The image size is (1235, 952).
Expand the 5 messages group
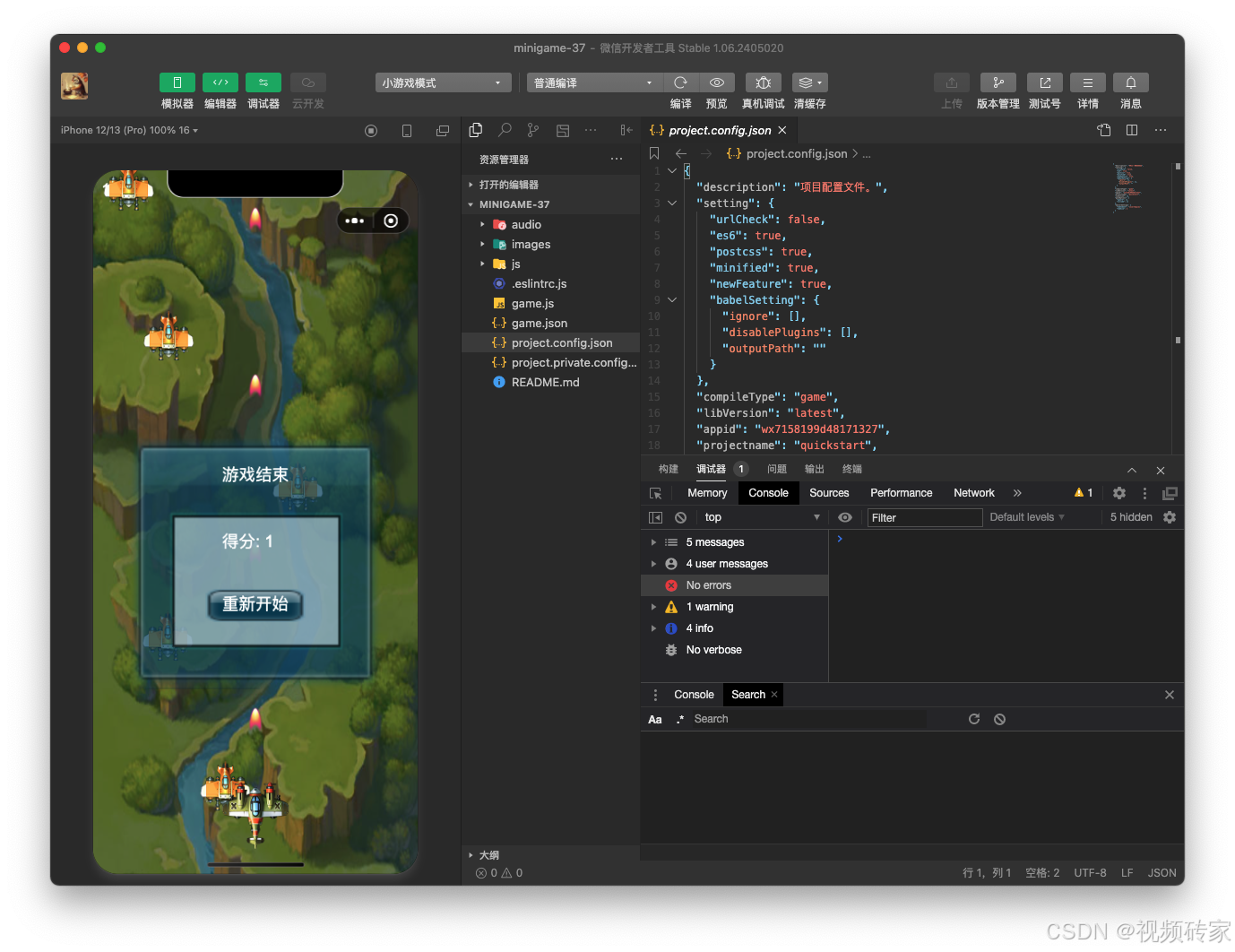click(735, 542)
